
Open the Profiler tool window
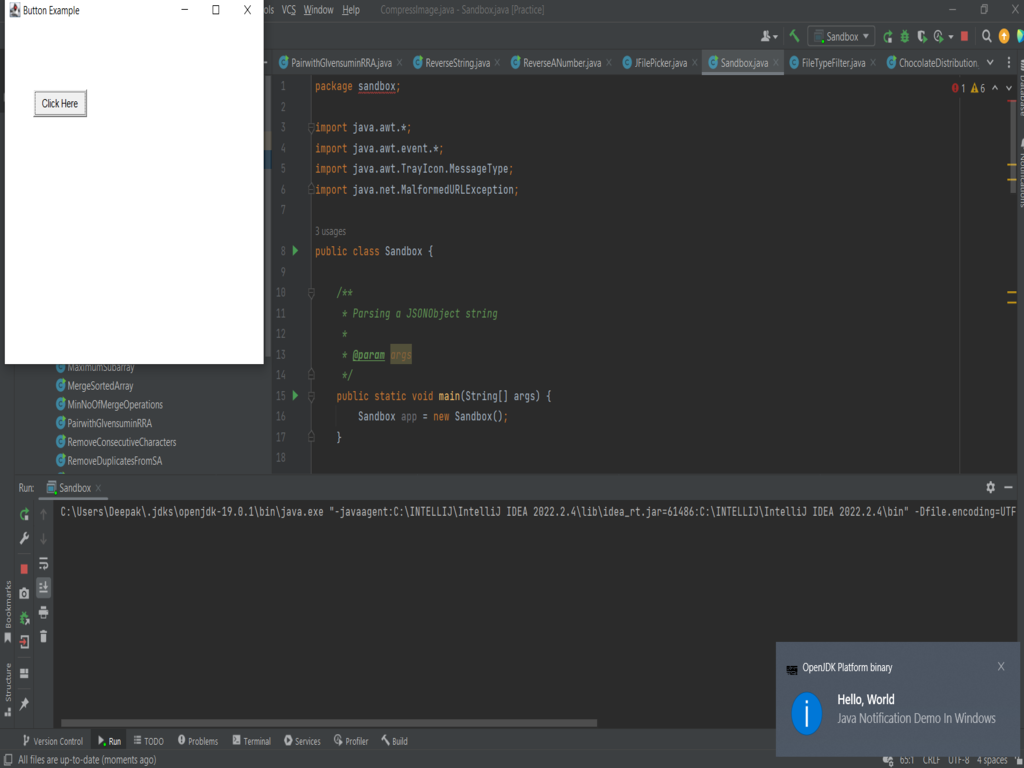[x=351, y=741]
